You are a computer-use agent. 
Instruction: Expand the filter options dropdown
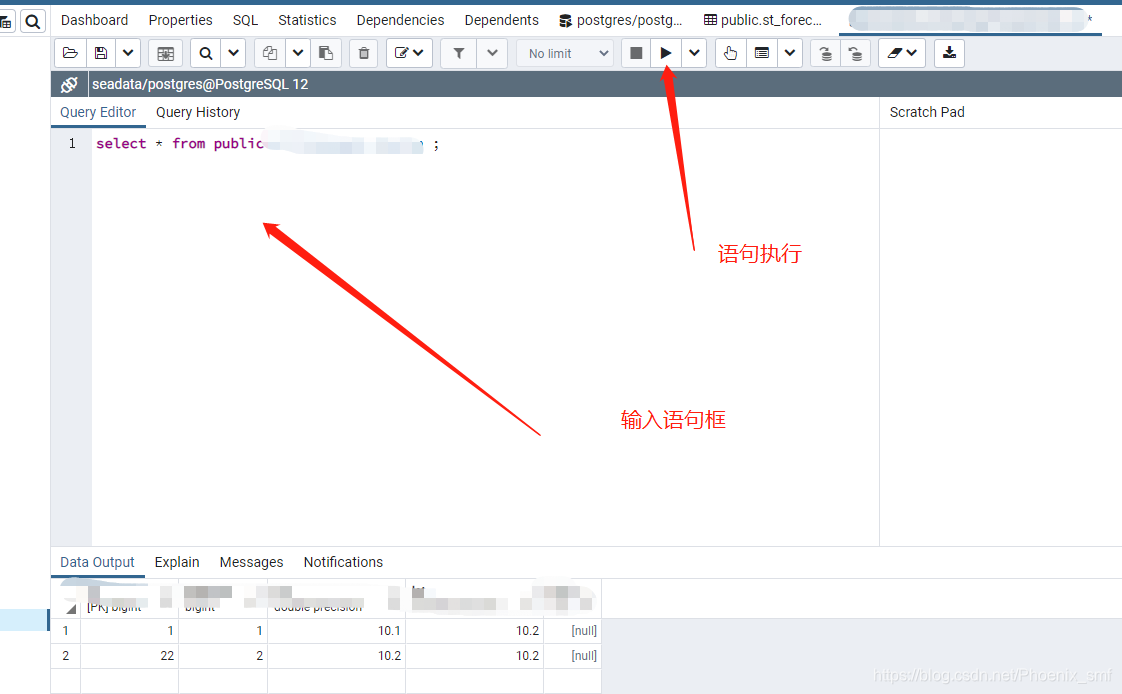[x=492, y=53]
